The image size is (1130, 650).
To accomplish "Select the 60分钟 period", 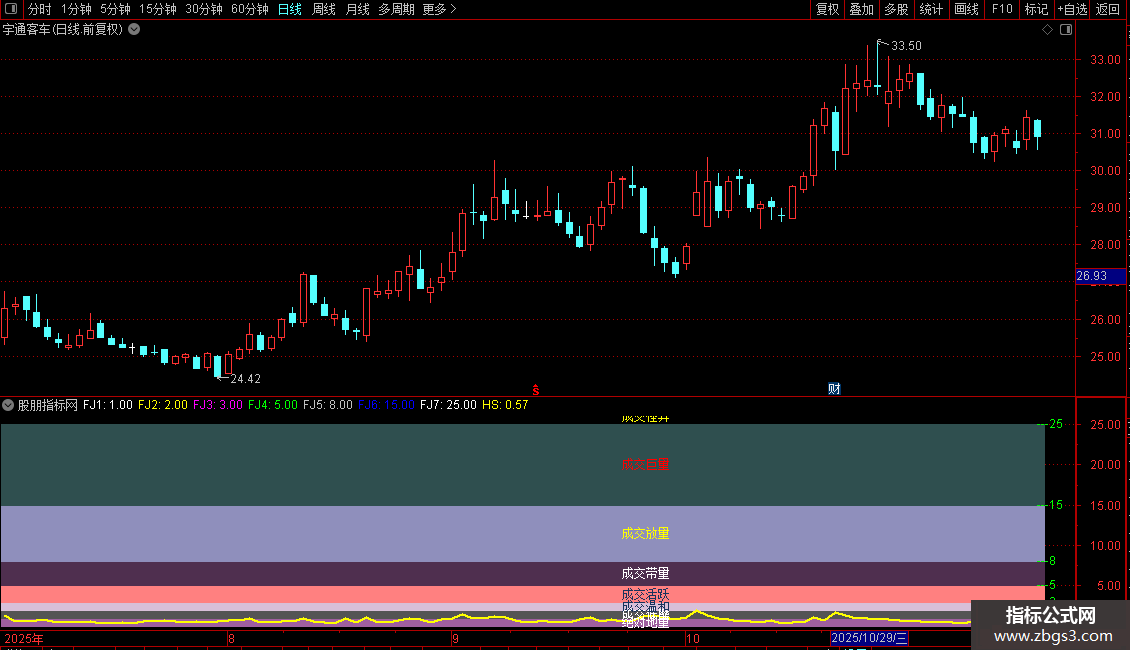I will point(250,9).
